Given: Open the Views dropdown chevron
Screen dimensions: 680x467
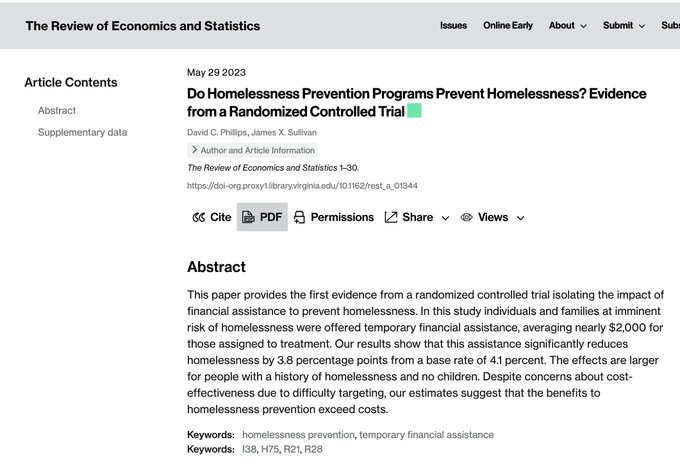Looking at the screenshot, I should click(521, 218).
